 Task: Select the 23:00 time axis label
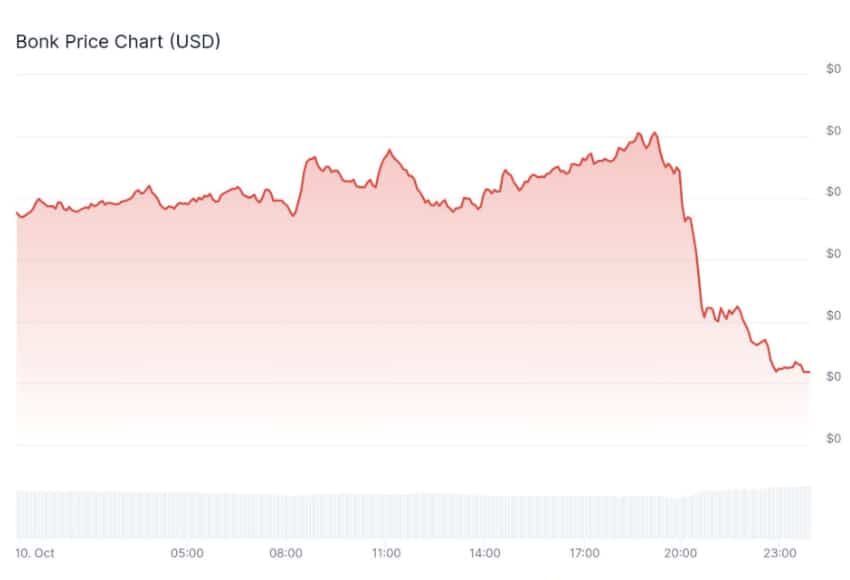coord(780,553)
